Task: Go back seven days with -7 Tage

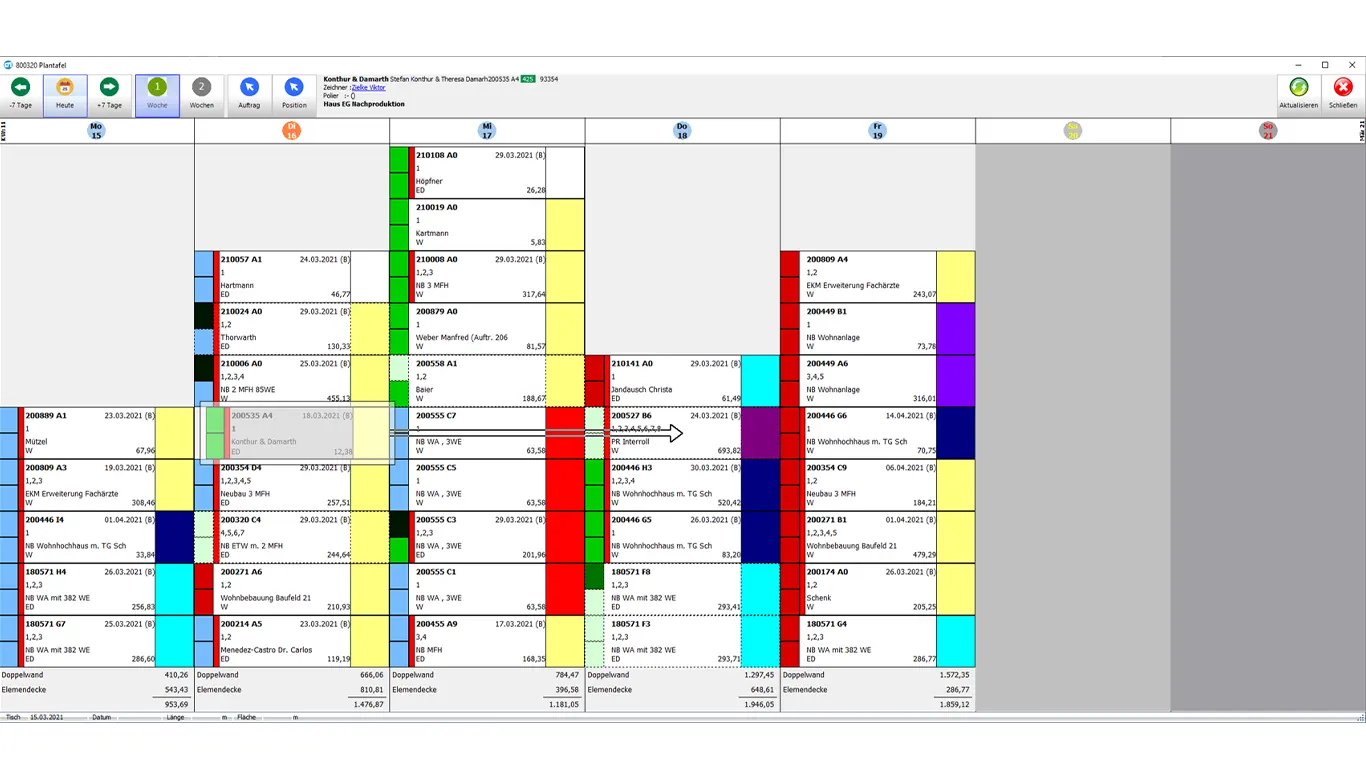Action: 20,94
